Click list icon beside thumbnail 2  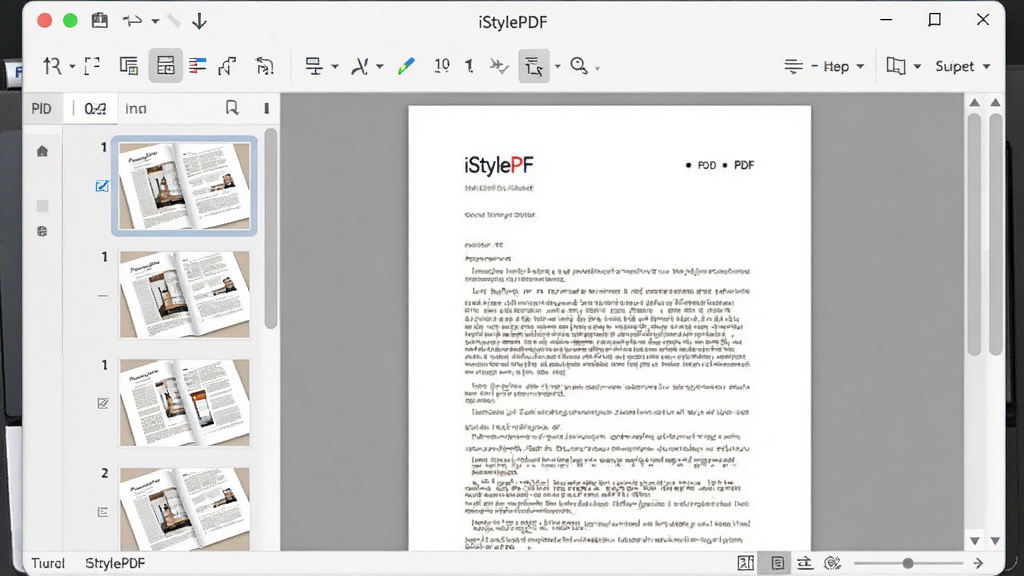pos(103,512)
